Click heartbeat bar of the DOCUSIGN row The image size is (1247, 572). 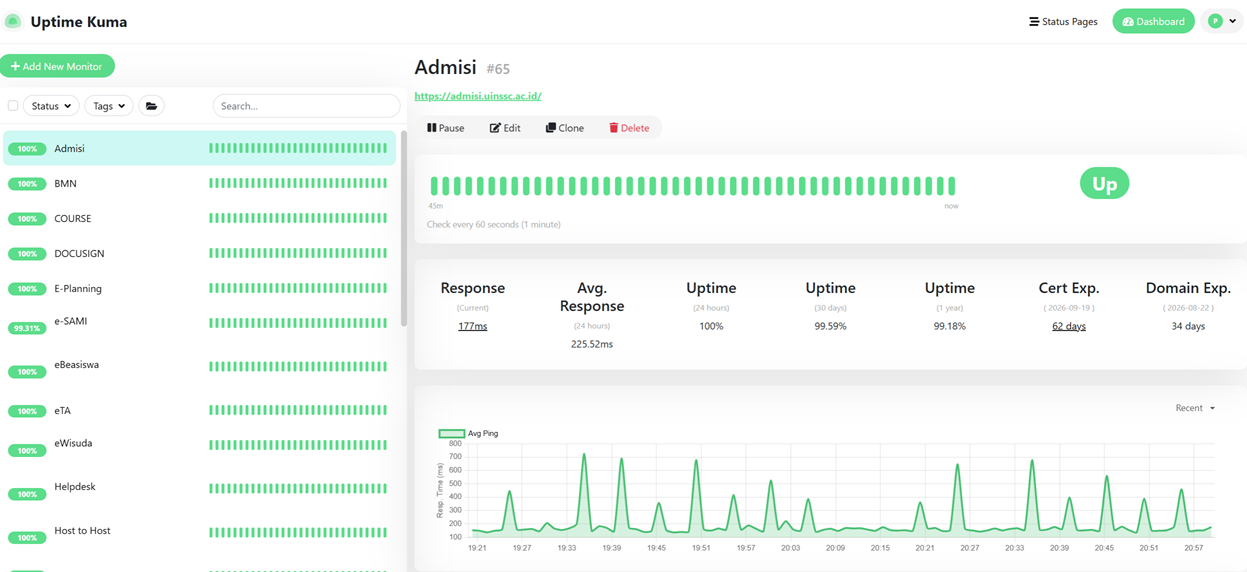click(x=298, y=253)
